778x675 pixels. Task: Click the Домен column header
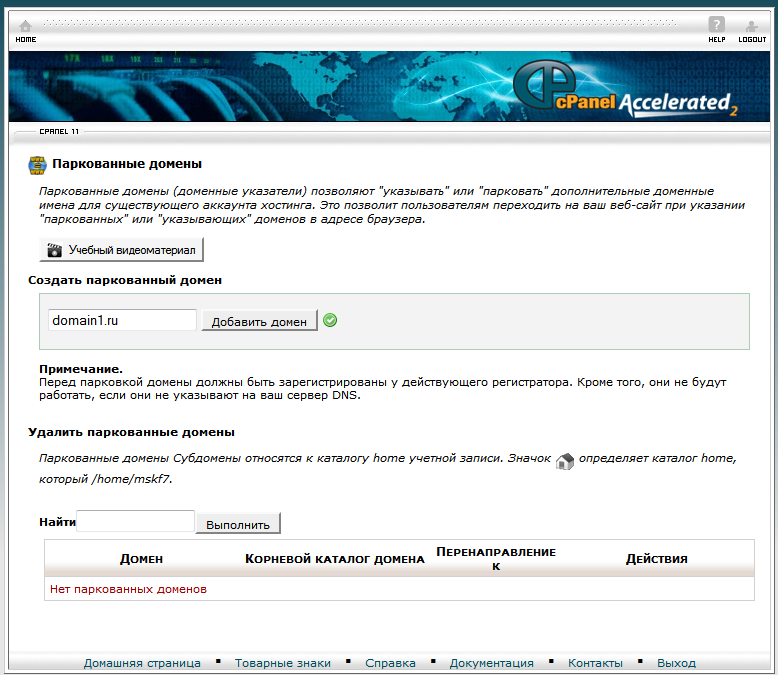(141, 559)
